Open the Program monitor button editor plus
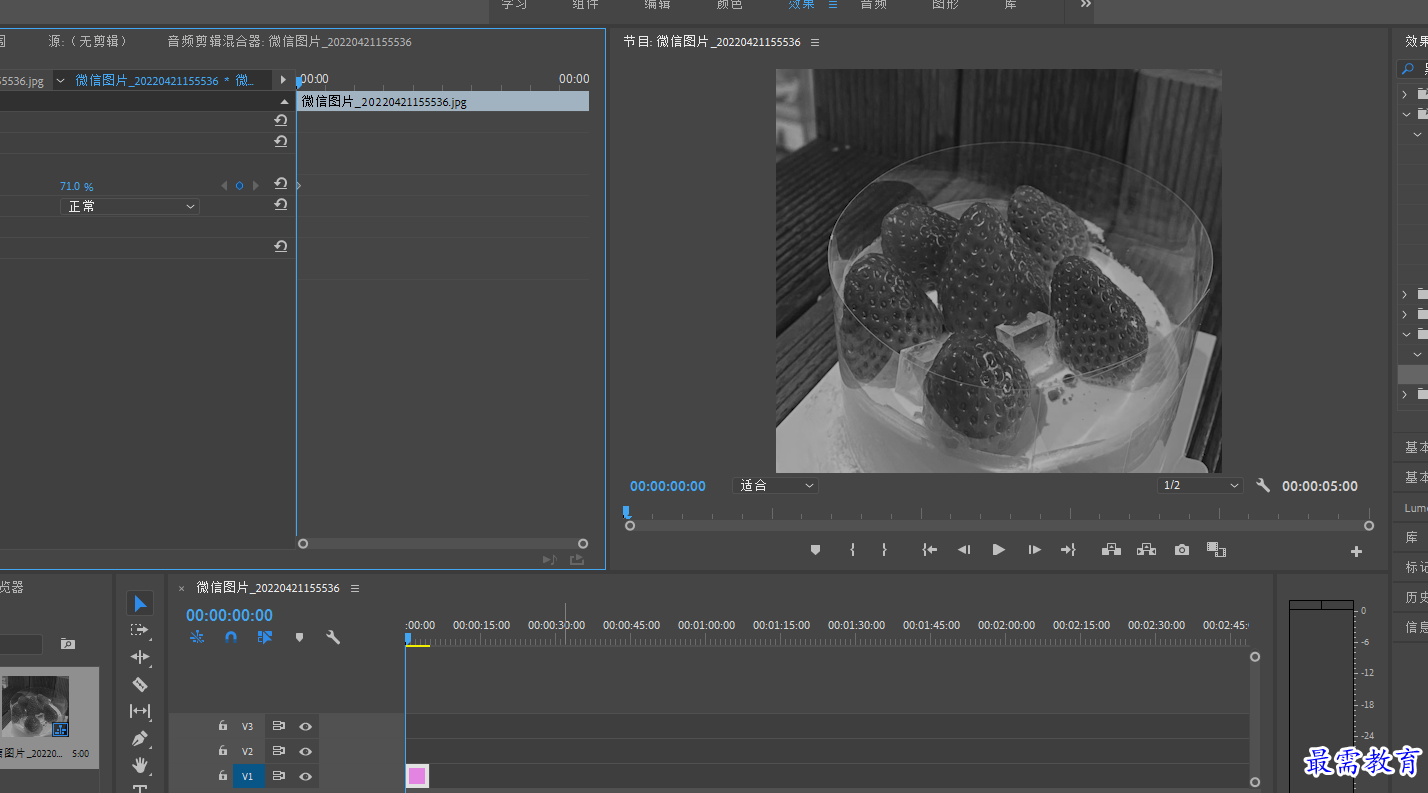The width and height of the screenshot is (1428, 793). point(1356,551)
